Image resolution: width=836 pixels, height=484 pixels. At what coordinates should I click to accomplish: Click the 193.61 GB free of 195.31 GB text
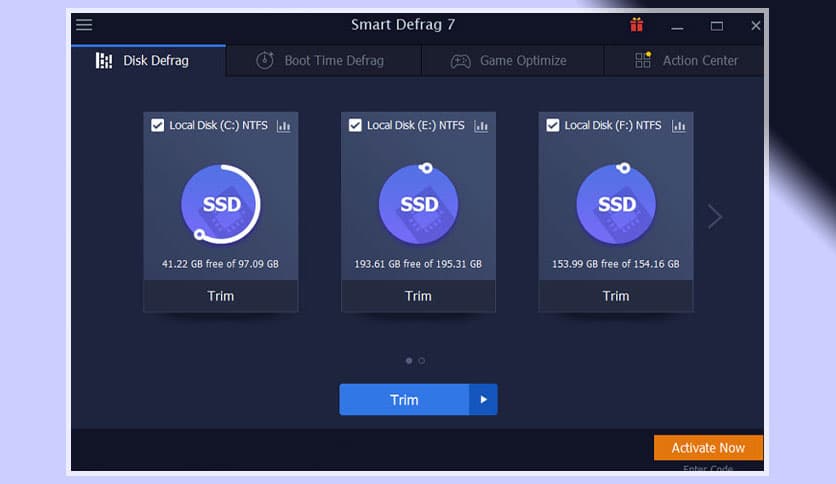tap(418, 264)
